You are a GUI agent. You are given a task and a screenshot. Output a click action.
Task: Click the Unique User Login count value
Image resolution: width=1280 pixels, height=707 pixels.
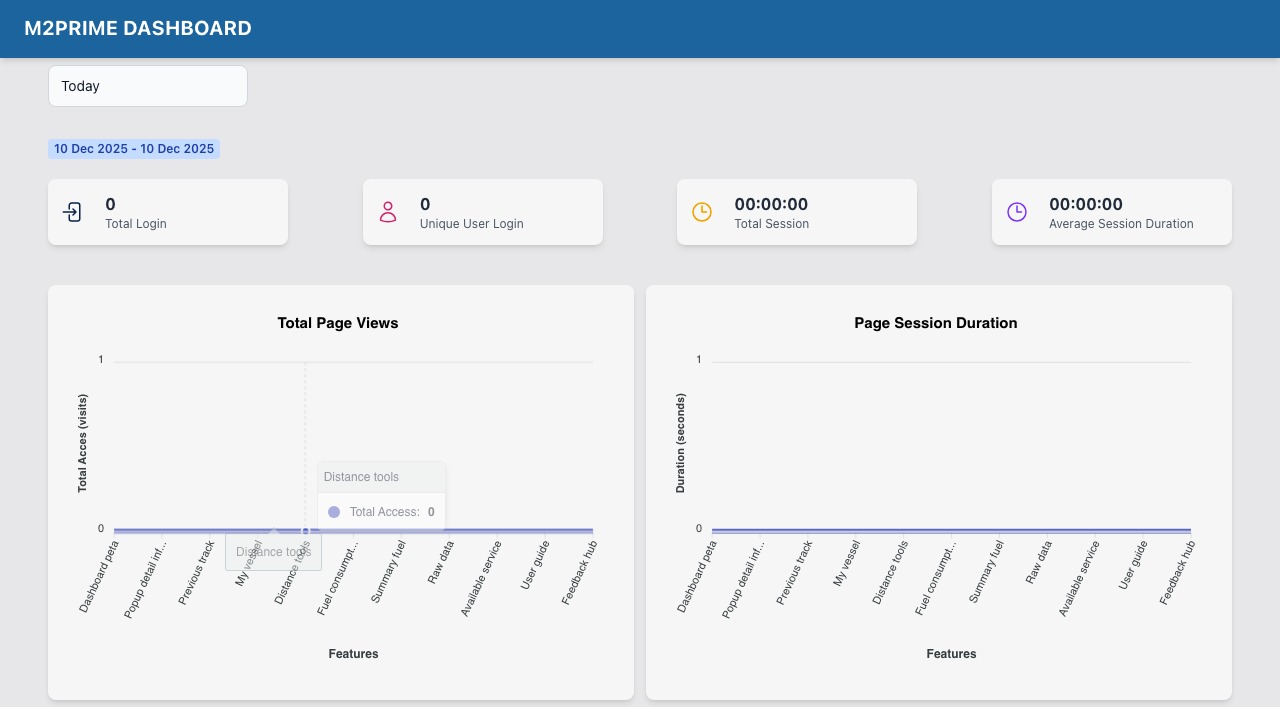425,204
